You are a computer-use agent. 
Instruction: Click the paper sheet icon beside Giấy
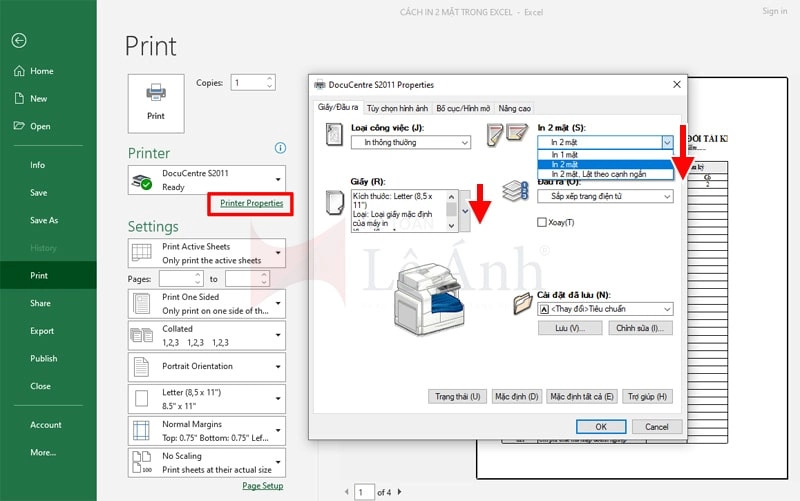pos(335,202)
